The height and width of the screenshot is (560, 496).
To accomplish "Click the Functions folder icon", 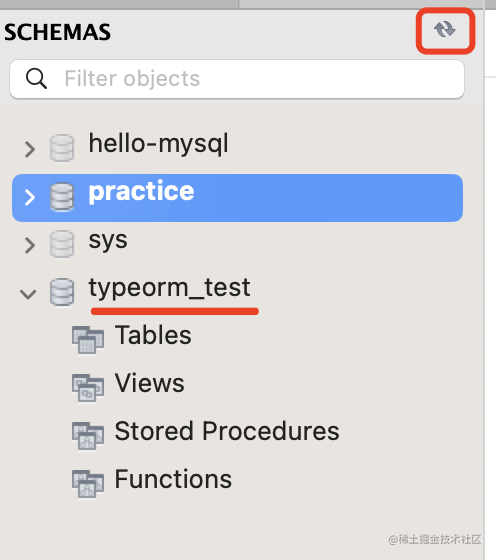I will tap(88, 484).
